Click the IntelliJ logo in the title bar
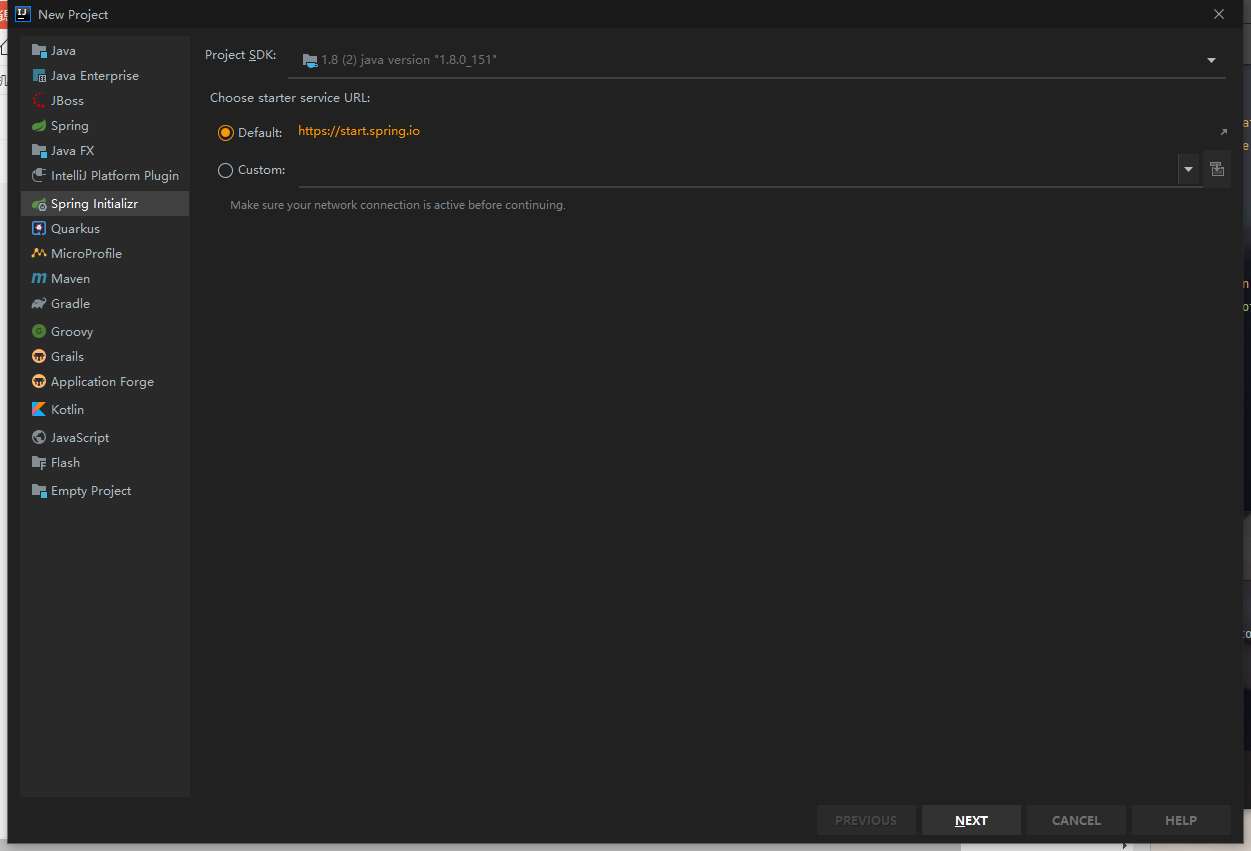Image resolution: width=1251 pixels, height=851 pixels. pyautogui.click(x=22, y=14)
